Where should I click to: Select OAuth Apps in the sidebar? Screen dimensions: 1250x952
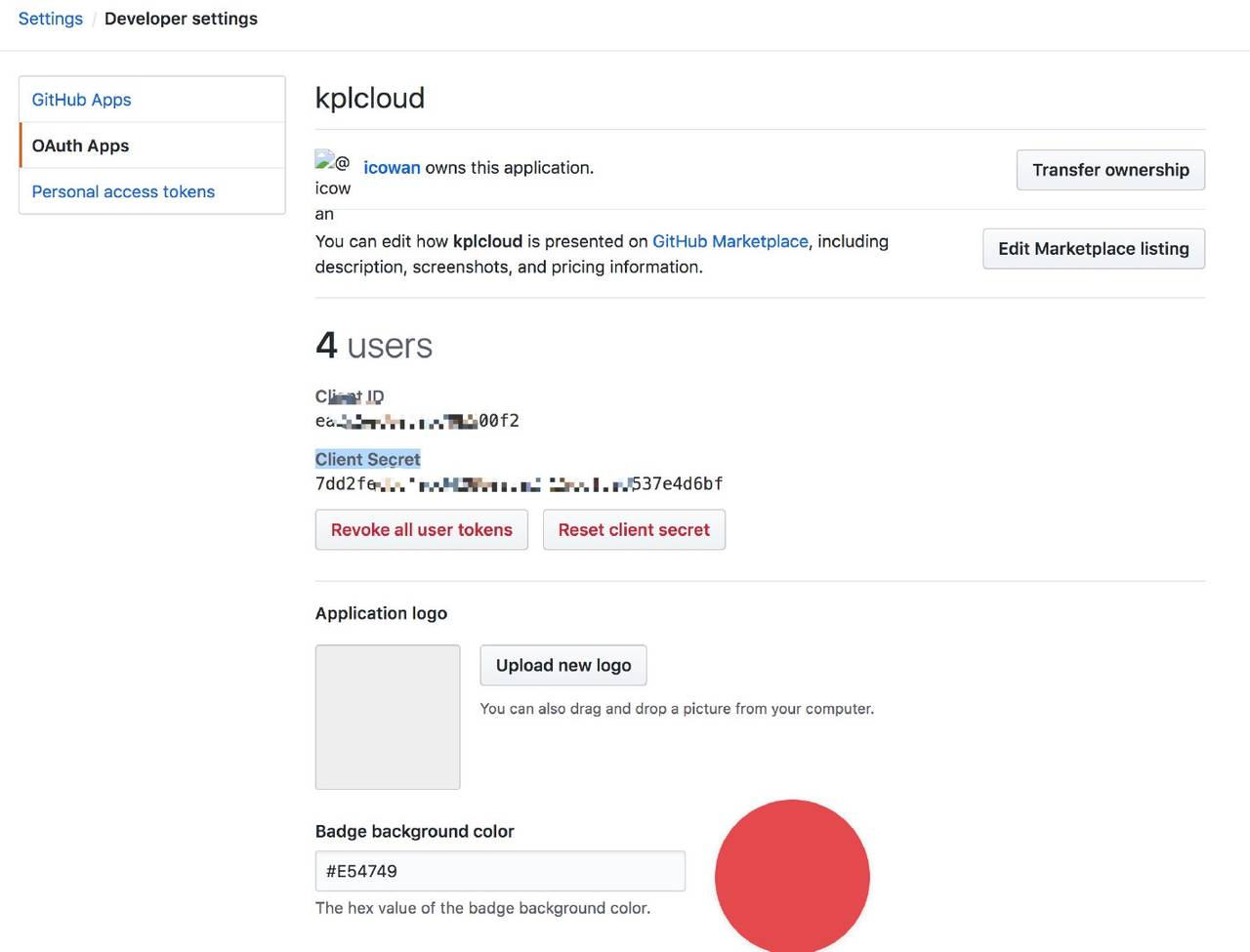point(80,145)
